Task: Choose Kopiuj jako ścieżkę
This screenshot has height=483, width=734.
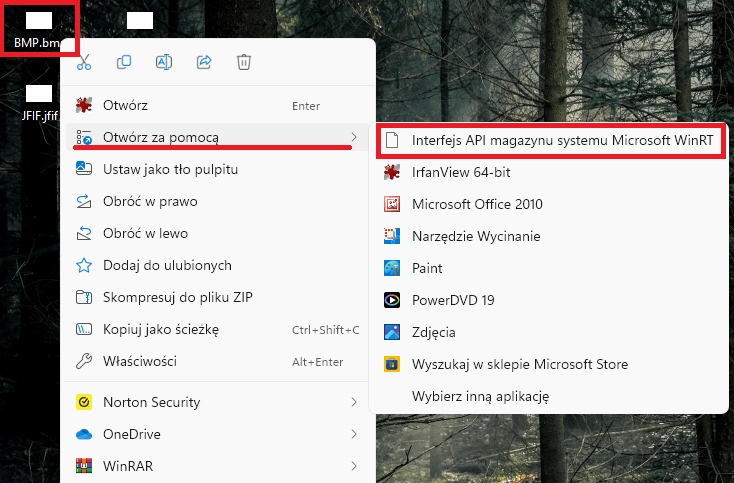Action: [x=218, y=329]
